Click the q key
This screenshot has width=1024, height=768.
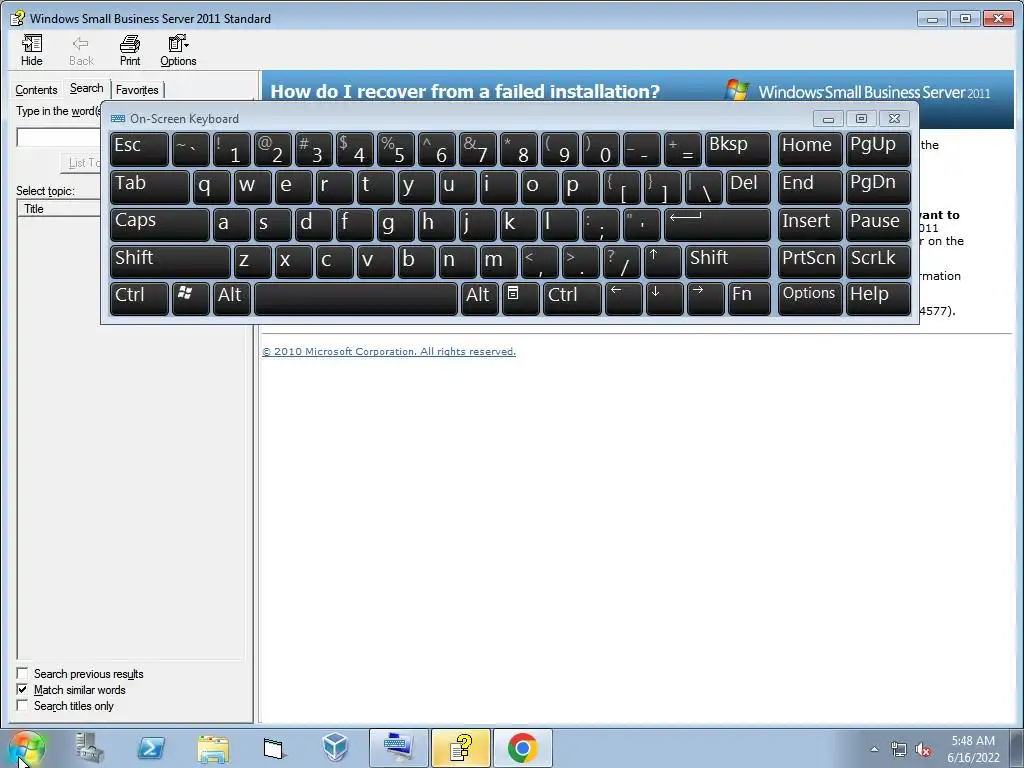[211, 187]
